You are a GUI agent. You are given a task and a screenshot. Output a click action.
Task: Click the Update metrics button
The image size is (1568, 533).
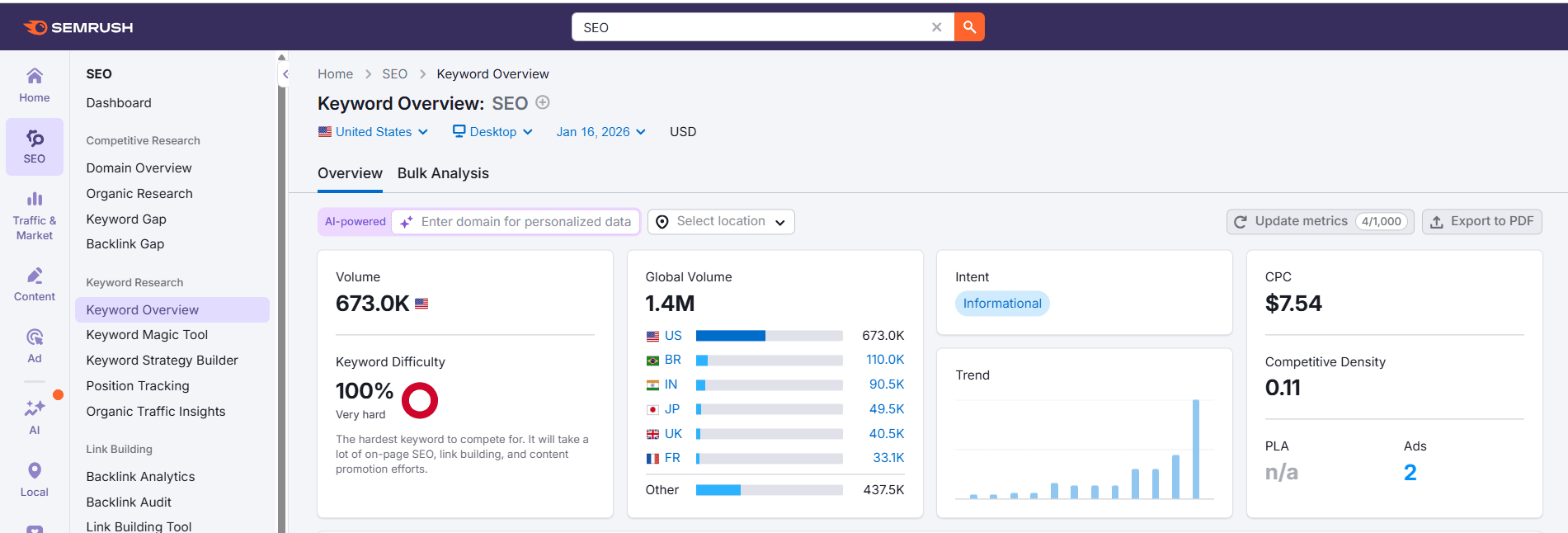pos(1320,222)
